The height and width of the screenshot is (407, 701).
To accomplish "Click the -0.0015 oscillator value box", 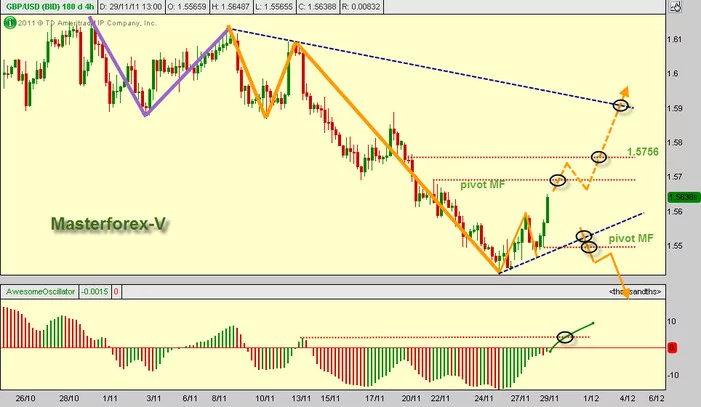I will 94,292.
